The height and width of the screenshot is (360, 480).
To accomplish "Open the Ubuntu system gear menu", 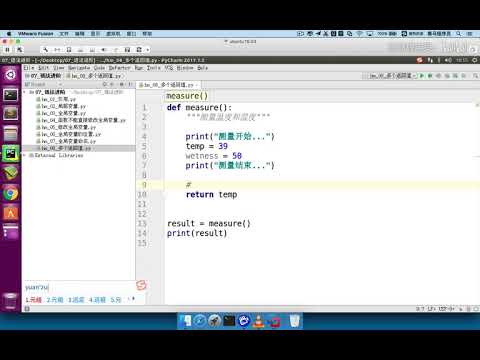I will point(475,60).
